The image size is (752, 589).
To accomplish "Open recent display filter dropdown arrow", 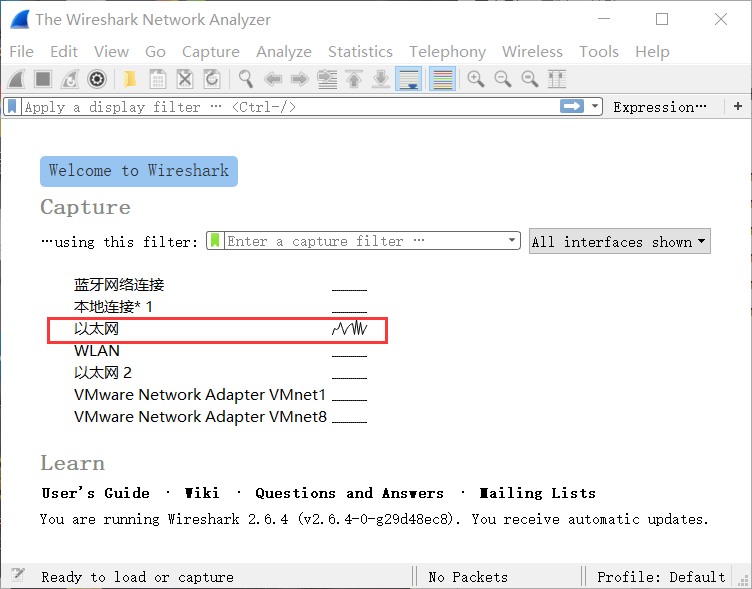I will coord(595,106).
